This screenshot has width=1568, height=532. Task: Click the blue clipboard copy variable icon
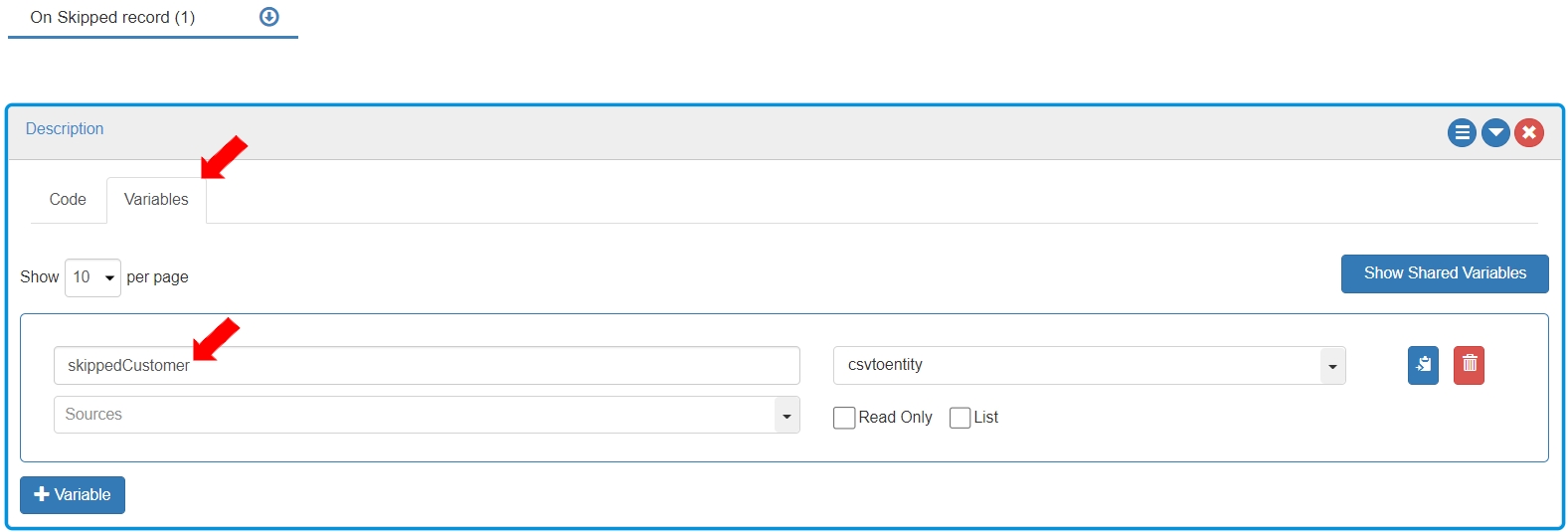click(x=1423, y=365)
